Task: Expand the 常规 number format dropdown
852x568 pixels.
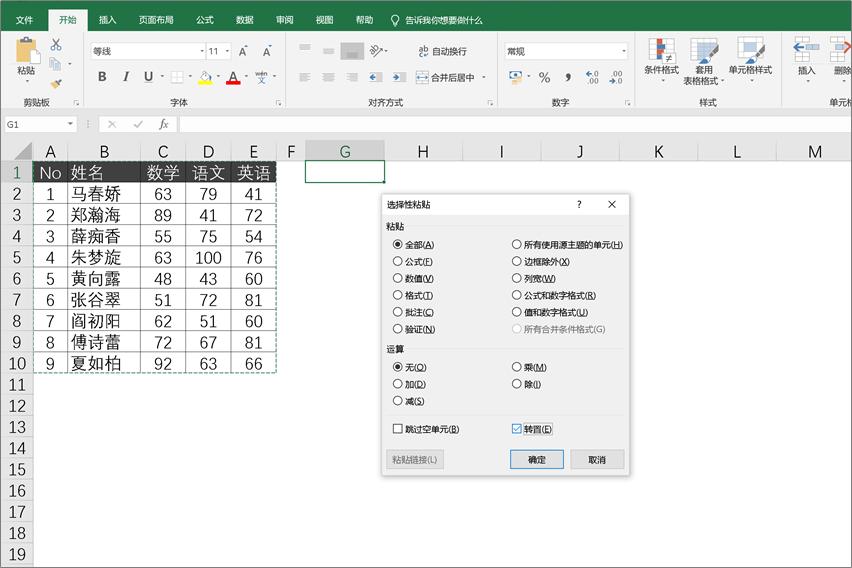Action: pos(623,51)
